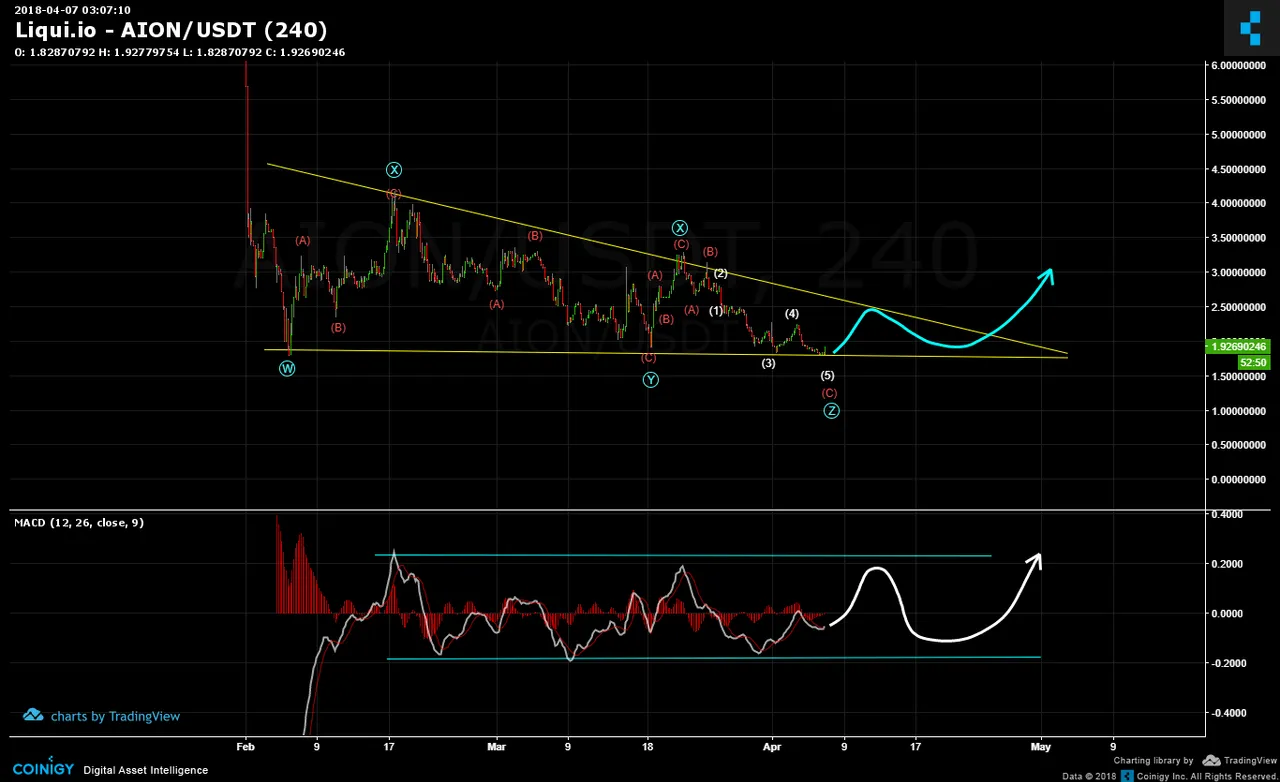The image size is (1280, 782).
Task: Click the OHLC values line under the title
Action: 180,52
